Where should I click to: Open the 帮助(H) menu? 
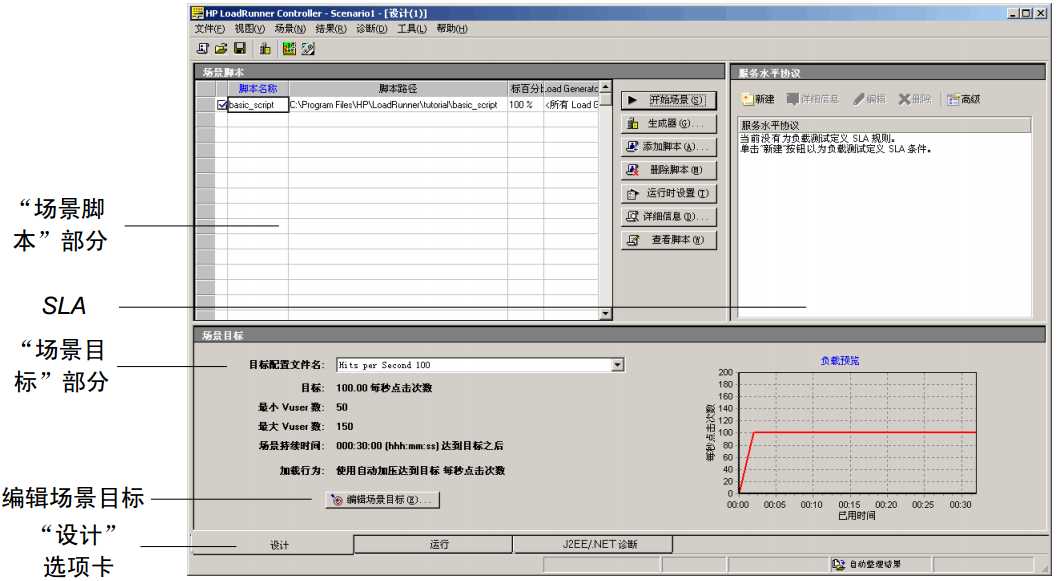click(x=452, y=28)
